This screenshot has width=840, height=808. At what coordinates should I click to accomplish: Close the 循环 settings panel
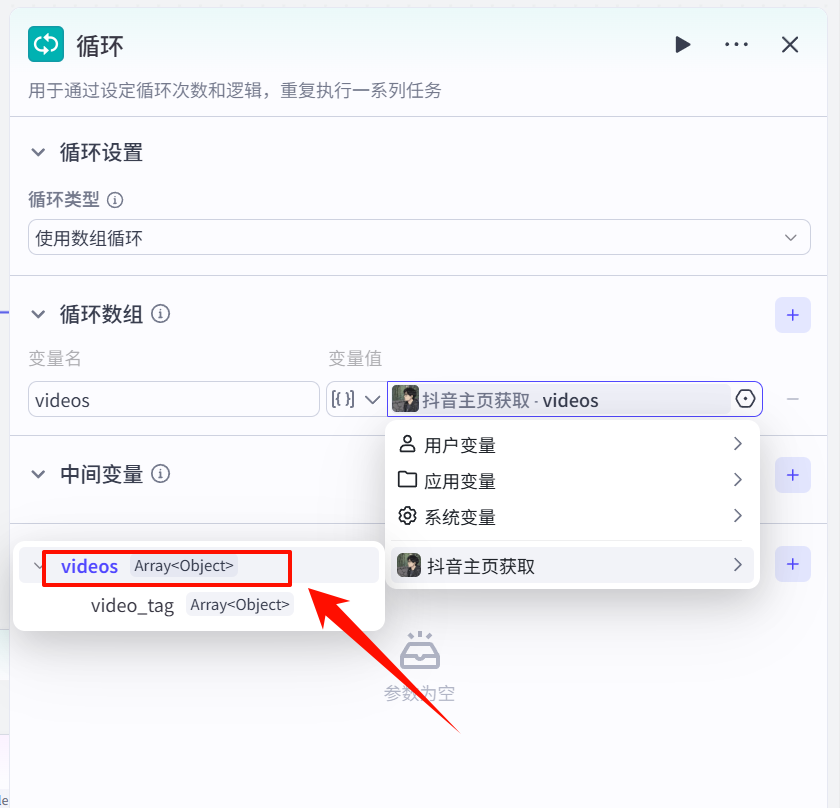point(790,44)
